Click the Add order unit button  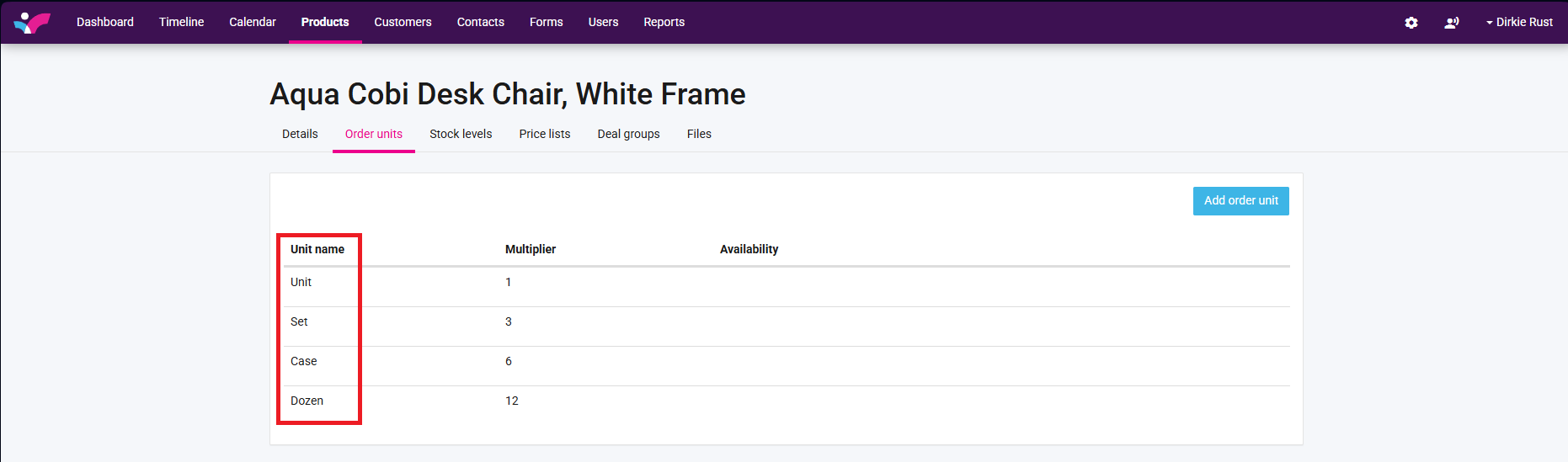[1240, 201]
